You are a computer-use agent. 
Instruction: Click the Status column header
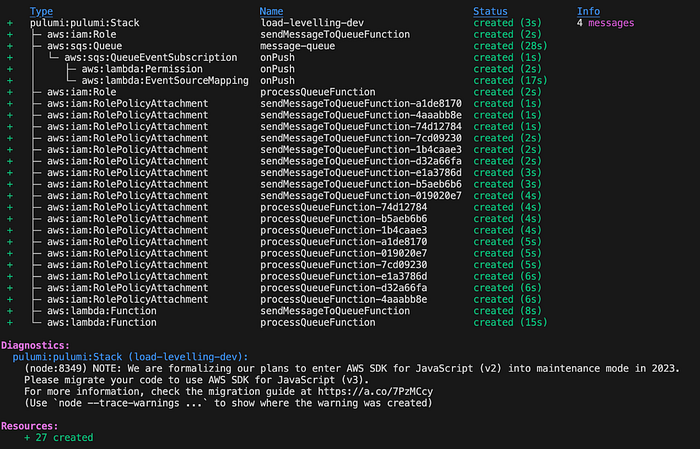[x=490, y=12]
